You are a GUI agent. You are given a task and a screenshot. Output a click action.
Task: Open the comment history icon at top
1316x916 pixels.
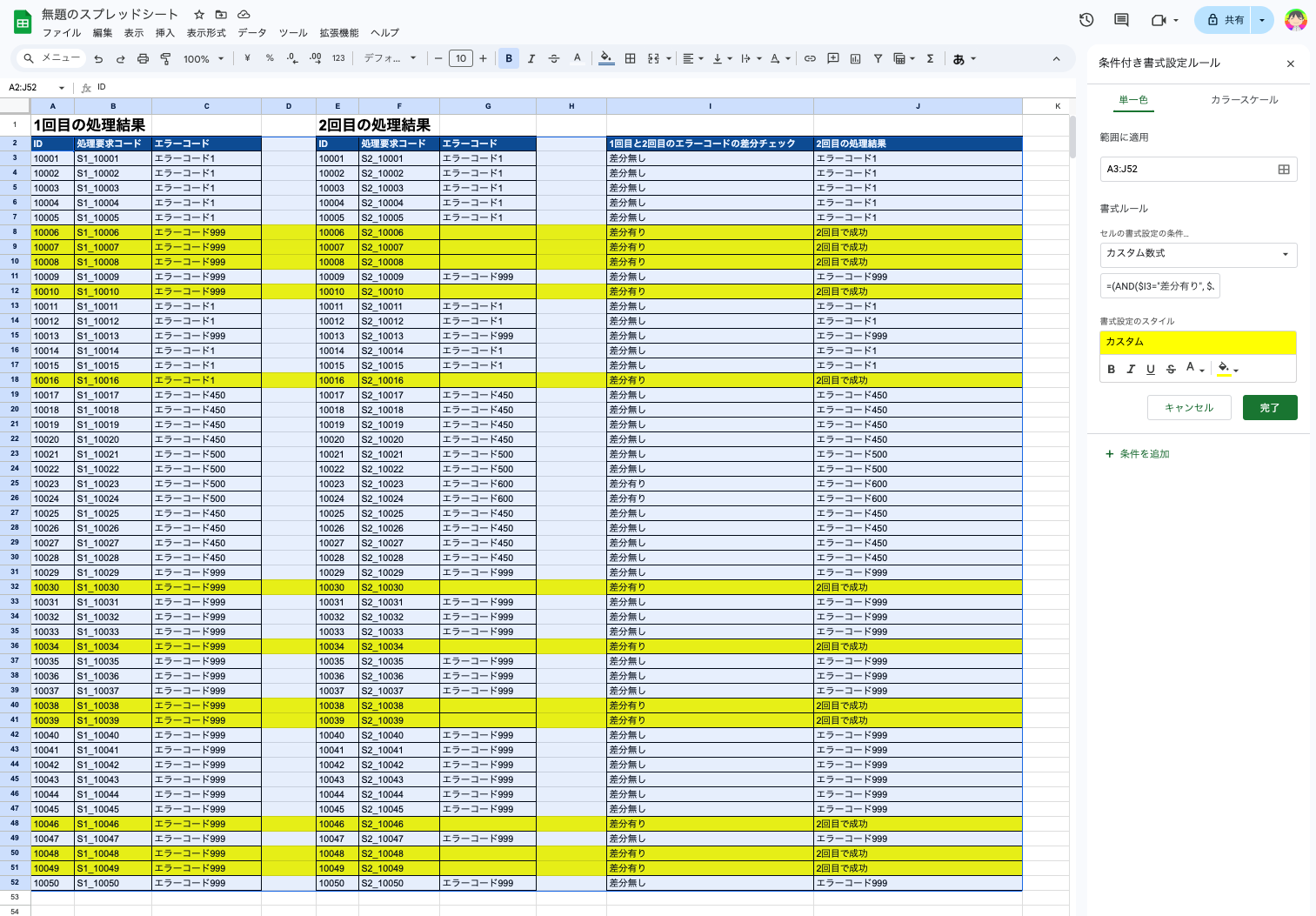[1121, 19]
